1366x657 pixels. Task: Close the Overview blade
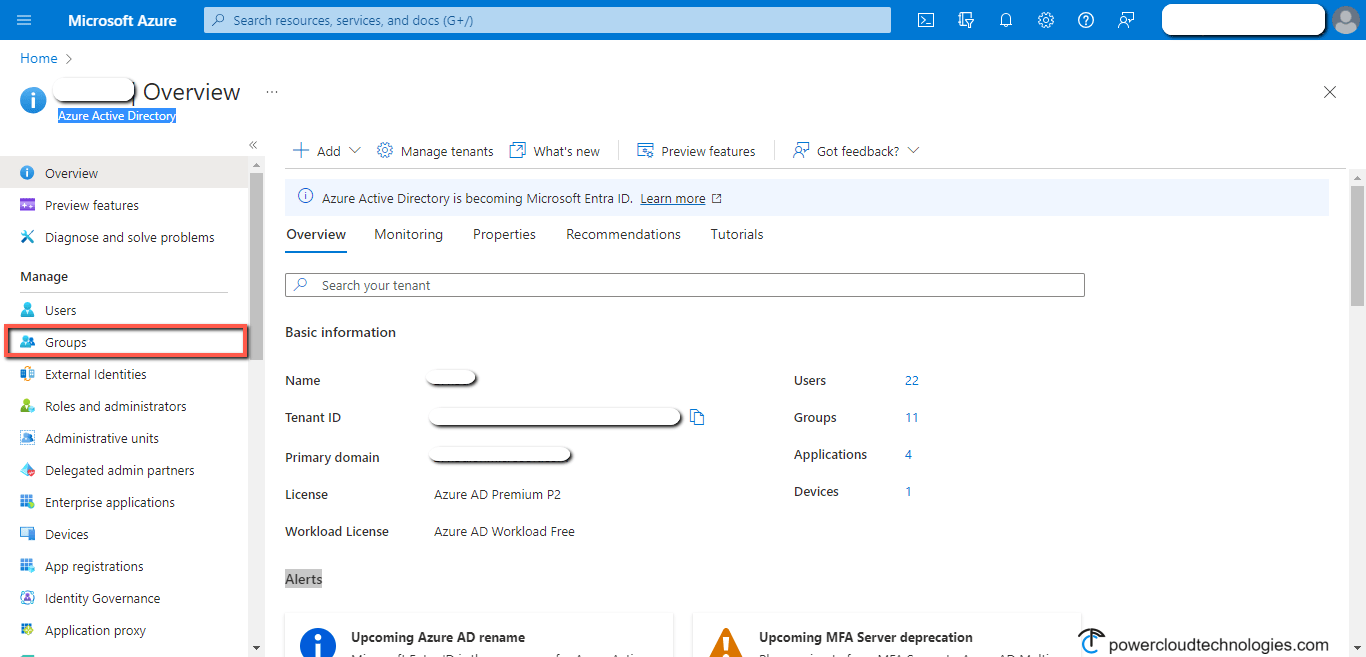coord(1330,92)
